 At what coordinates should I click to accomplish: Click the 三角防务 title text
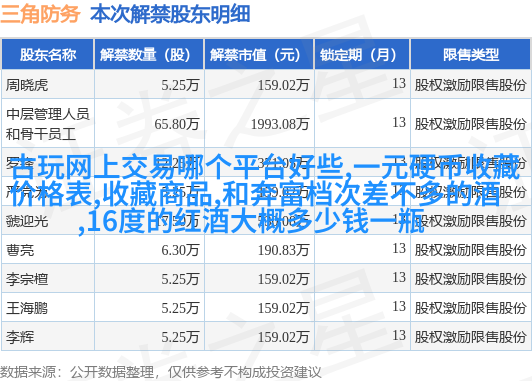click(40, 14)
